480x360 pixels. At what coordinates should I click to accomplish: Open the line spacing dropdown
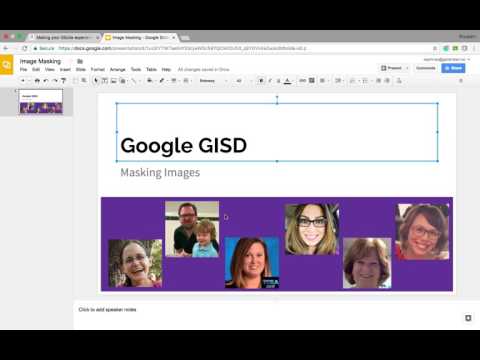[x=339, y=81]
